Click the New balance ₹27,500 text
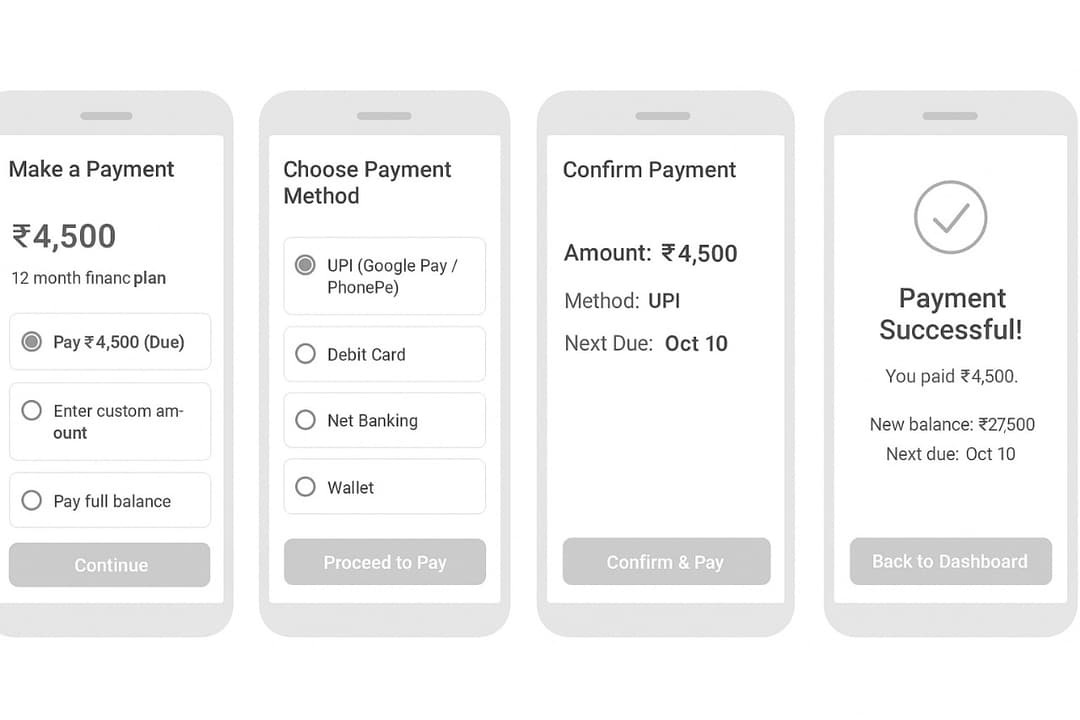 point(952,424)
